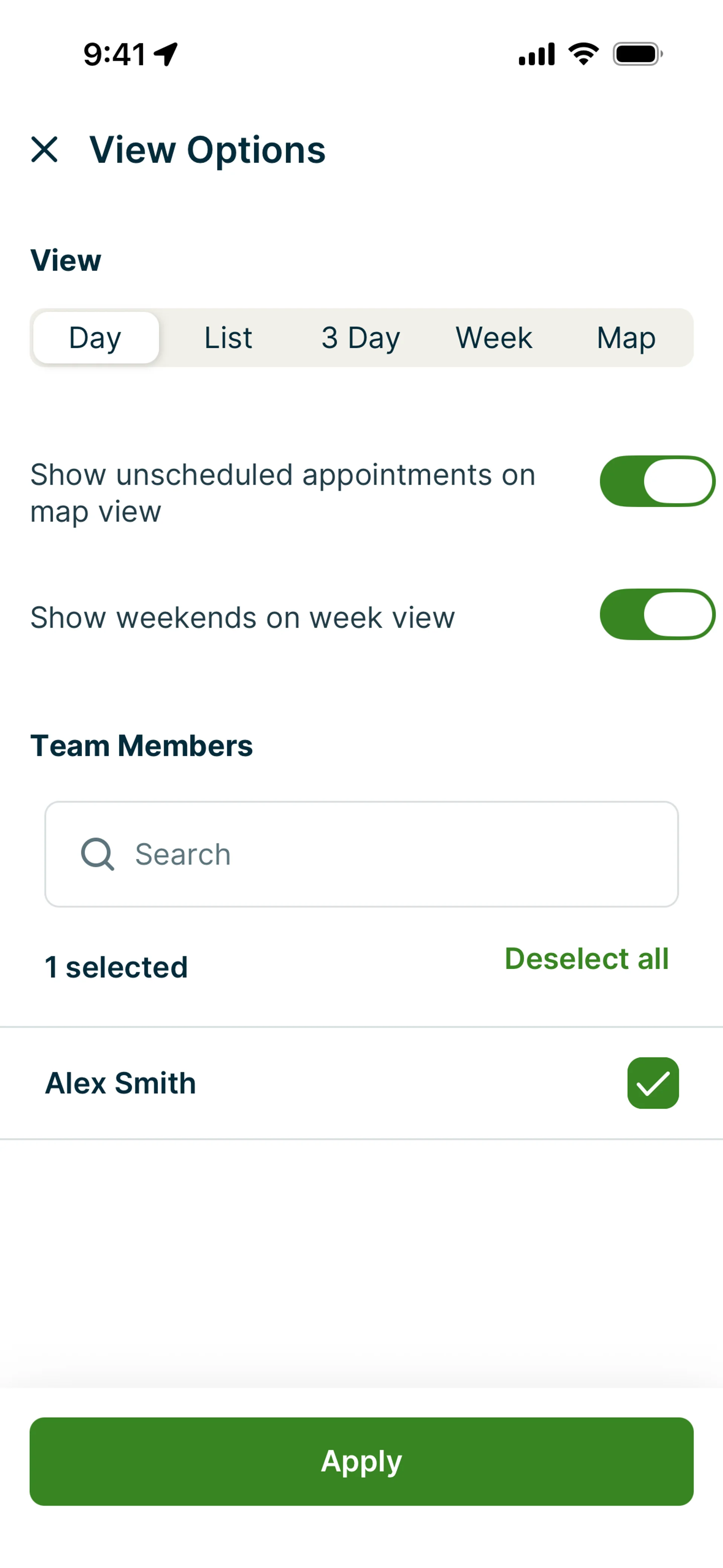Click Deselect all link
The width and height of the screenshot is (723, 1568).
pos(587,959)
